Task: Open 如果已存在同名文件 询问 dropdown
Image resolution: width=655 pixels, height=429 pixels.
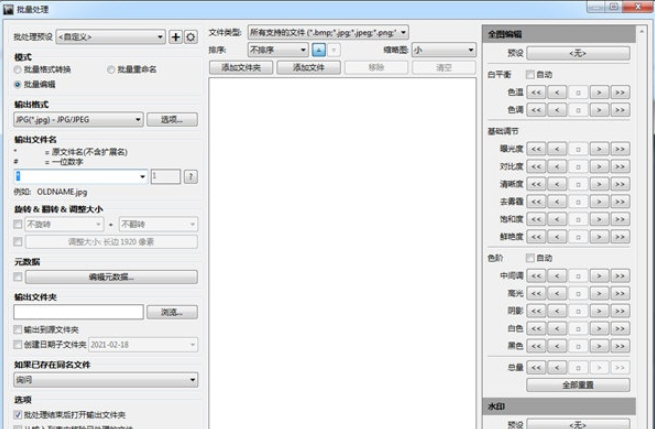Action: point(106,380)
